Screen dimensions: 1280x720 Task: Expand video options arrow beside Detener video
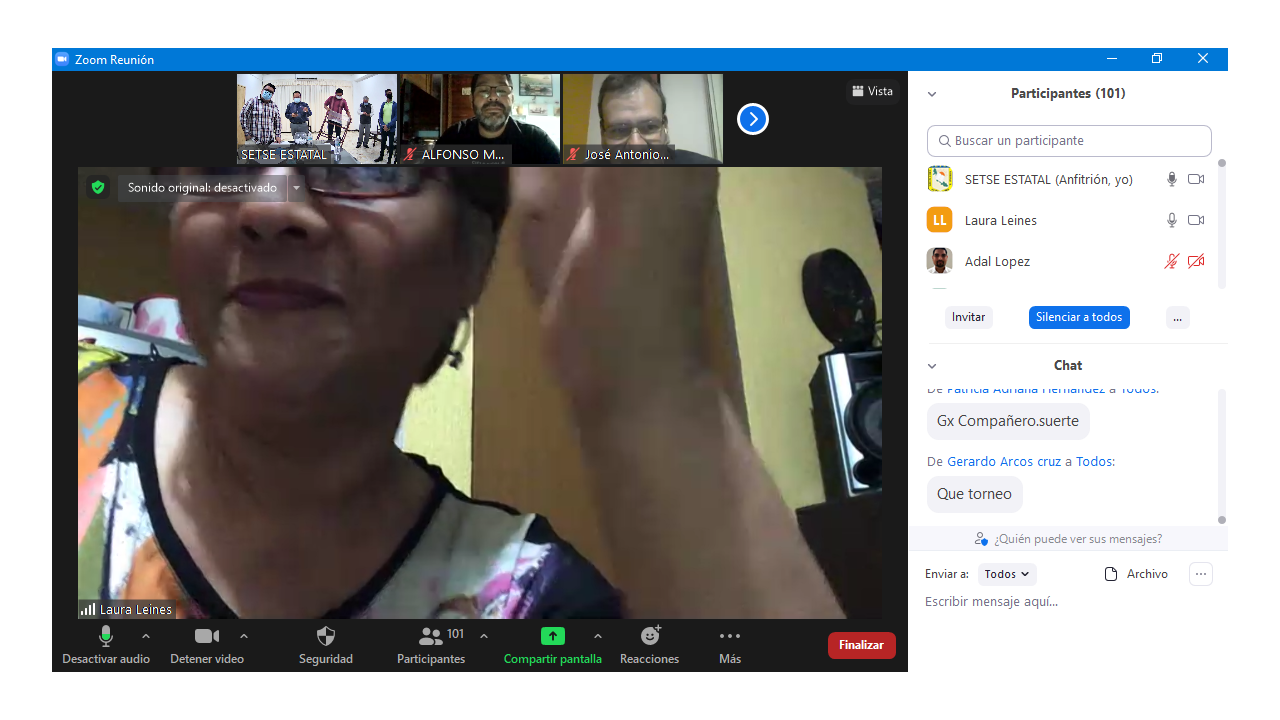tap(244, 636)
